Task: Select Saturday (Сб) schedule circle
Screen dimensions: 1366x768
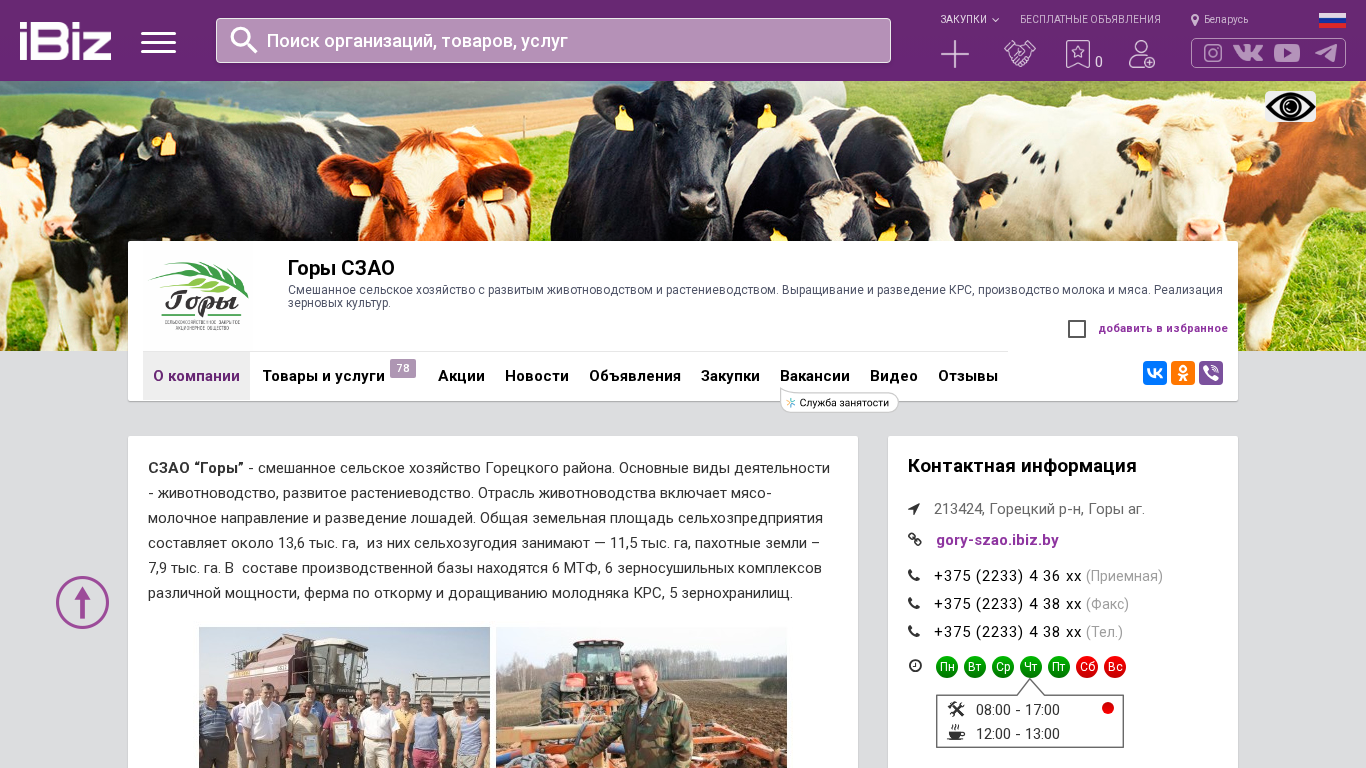Action: pyautogui.click(x=1087, y=667)
